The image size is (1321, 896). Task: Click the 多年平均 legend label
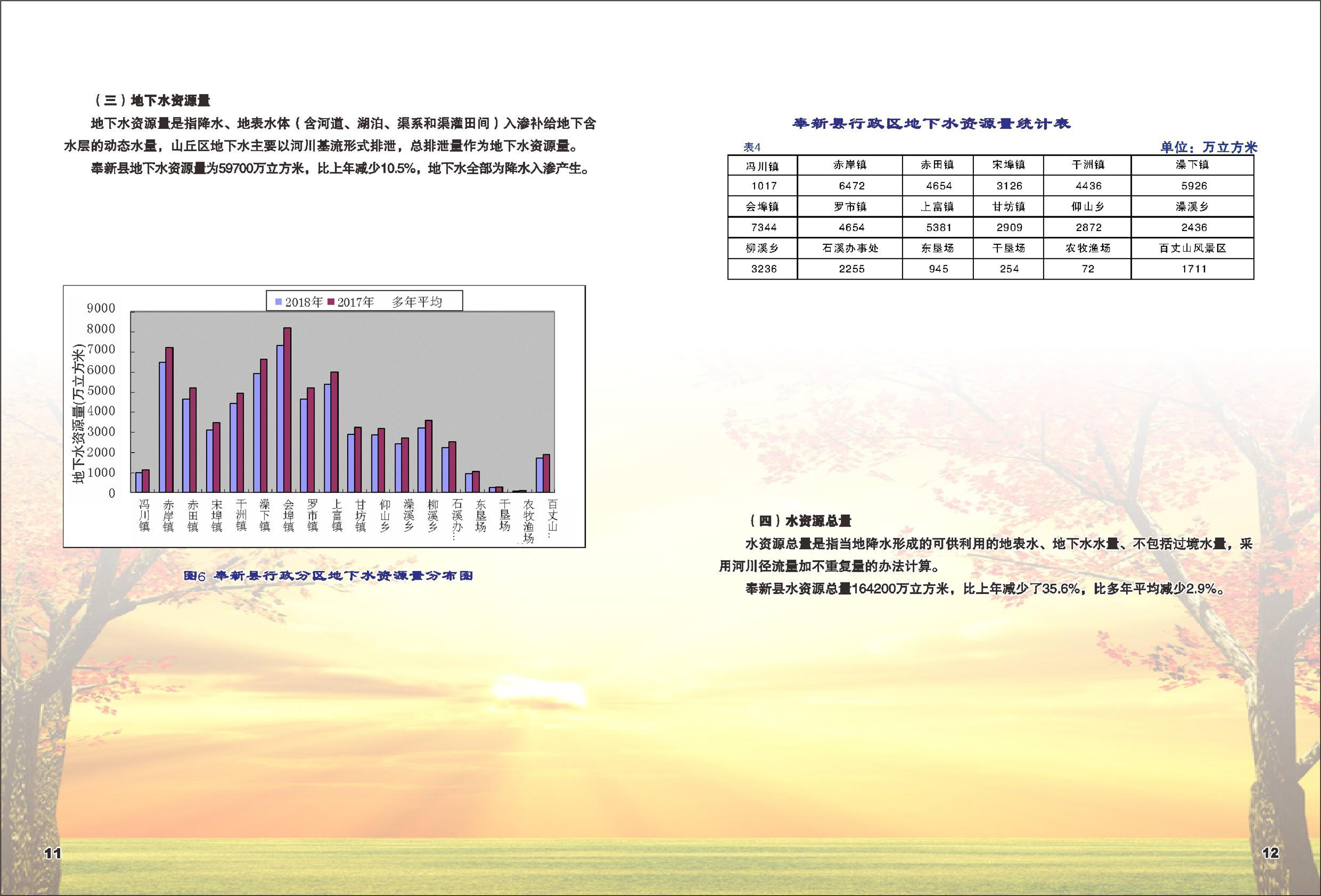coord(417,302)
